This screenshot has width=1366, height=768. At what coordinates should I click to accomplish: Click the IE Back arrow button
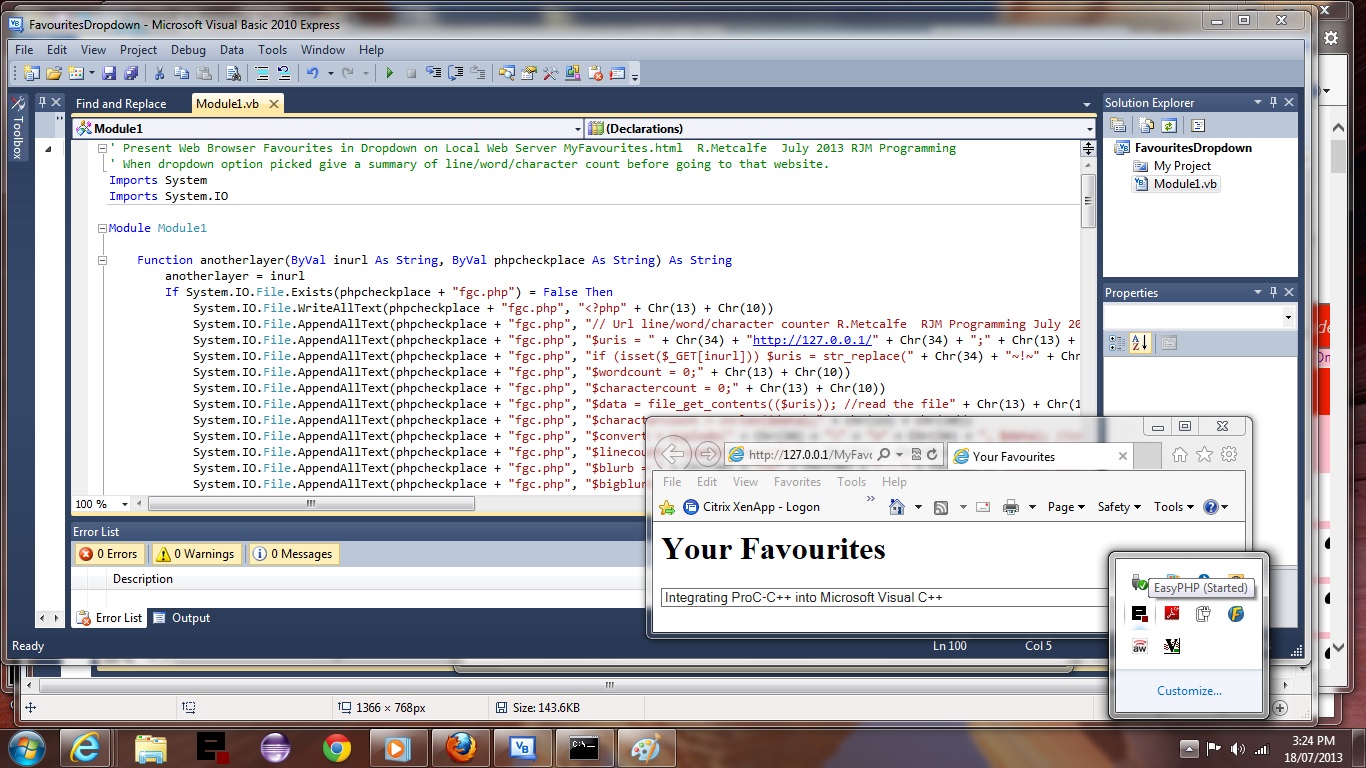tap(673, 455)
